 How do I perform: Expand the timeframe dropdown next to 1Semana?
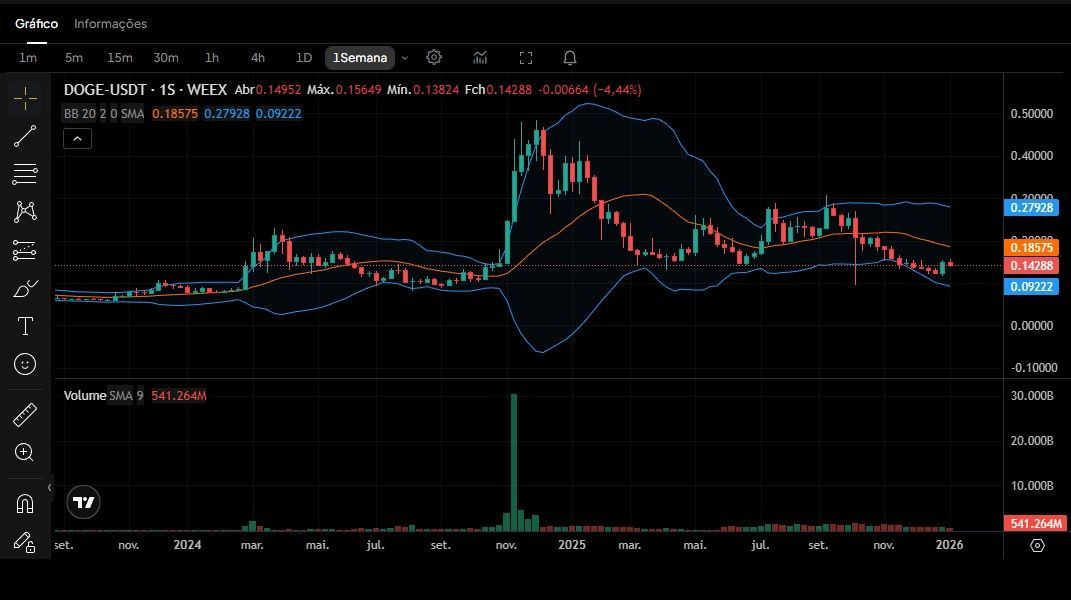[x=404, y=58]
